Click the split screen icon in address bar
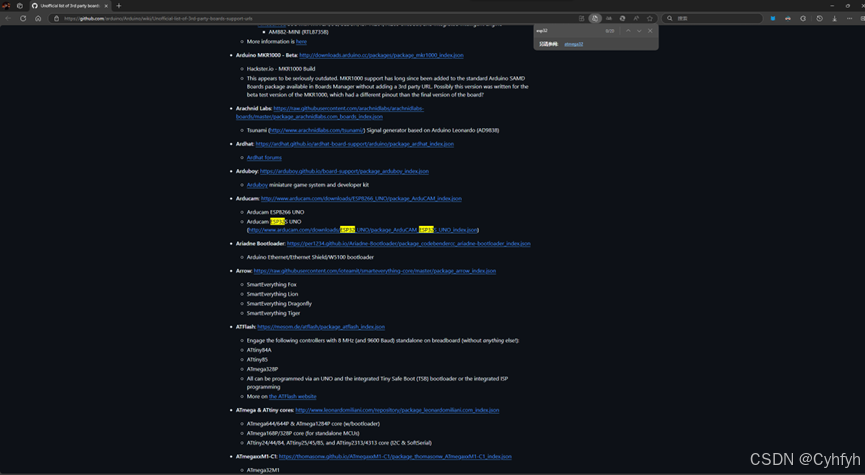Image resolution: width=865 pixels, height=475 pixels. coord(581,18)
